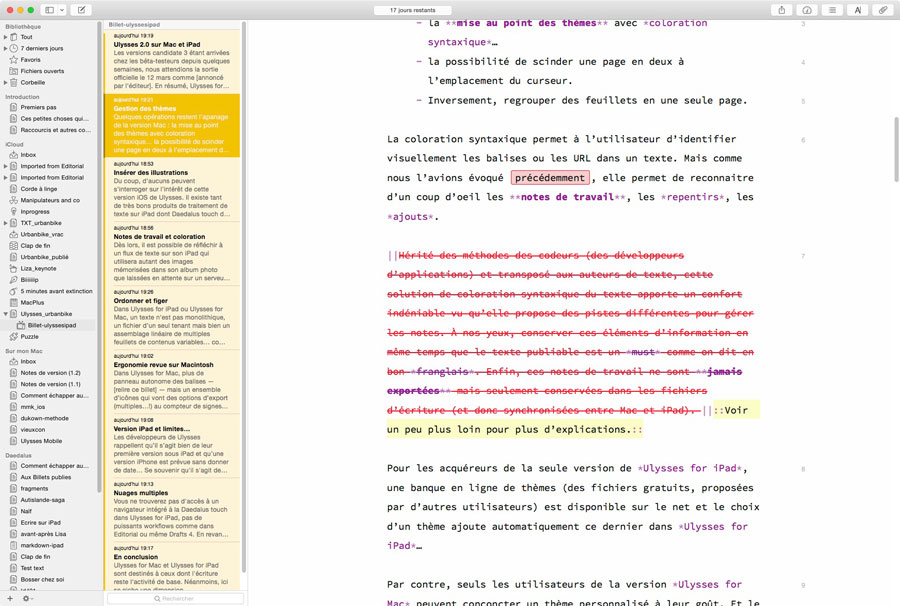Image resolution: width=900 pixels, height=606 pixels.
Task: Open sheet 'Notes de travail et coloration'
Action: point(172,254)
